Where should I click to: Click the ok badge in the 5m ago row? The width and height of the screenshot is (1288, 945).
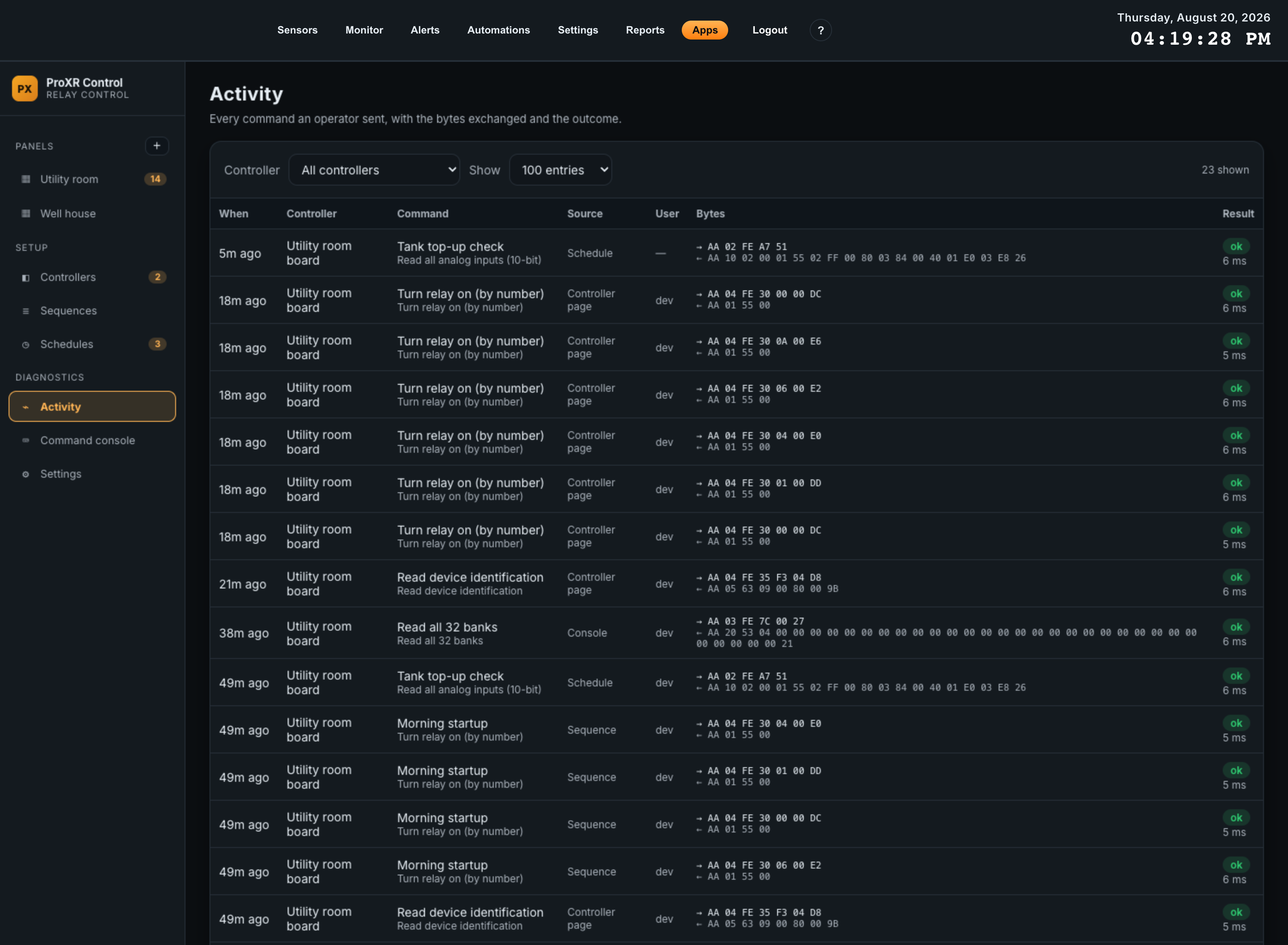[1236, 247]
